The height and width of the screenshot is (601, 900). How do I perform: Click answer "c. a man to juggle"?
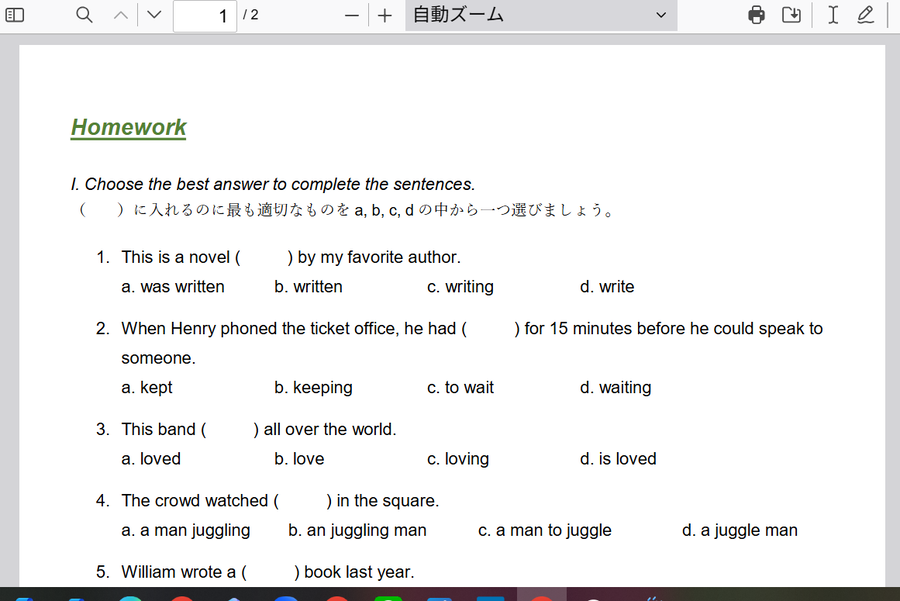pyautogui.click(x=544, y=530)
